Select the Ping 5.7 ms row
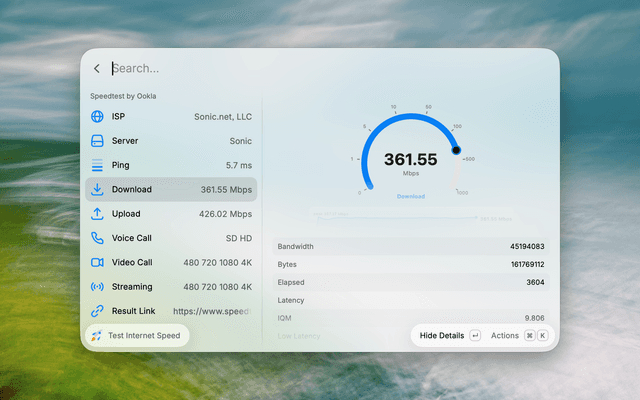The width and height of the screenshot is (640, 400). [x=171, y=165]
